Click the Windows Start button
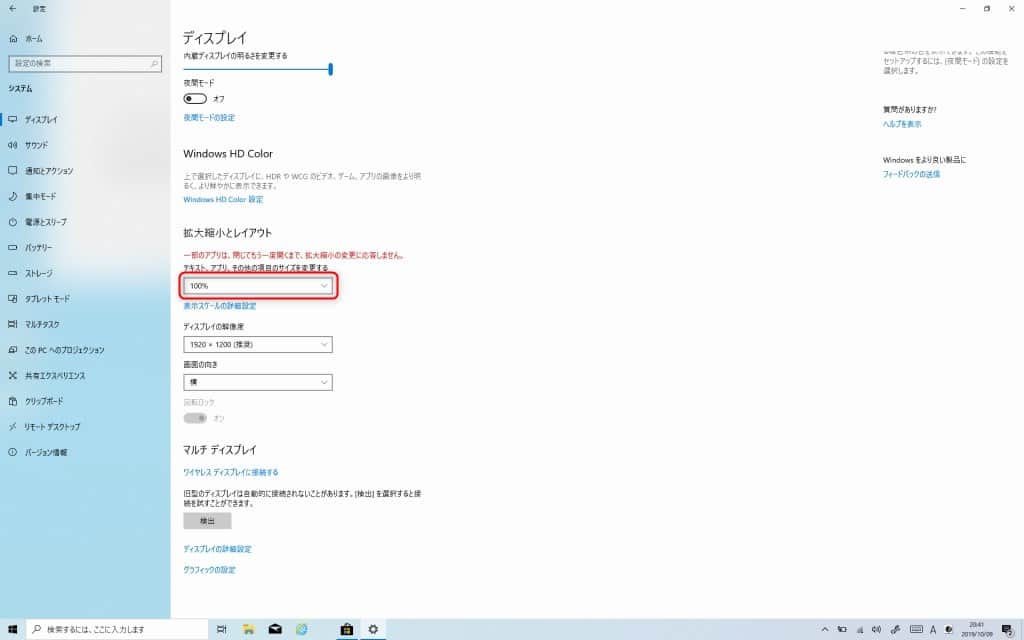Viewport: 1024px width, 640px height. tap(12, 629)
